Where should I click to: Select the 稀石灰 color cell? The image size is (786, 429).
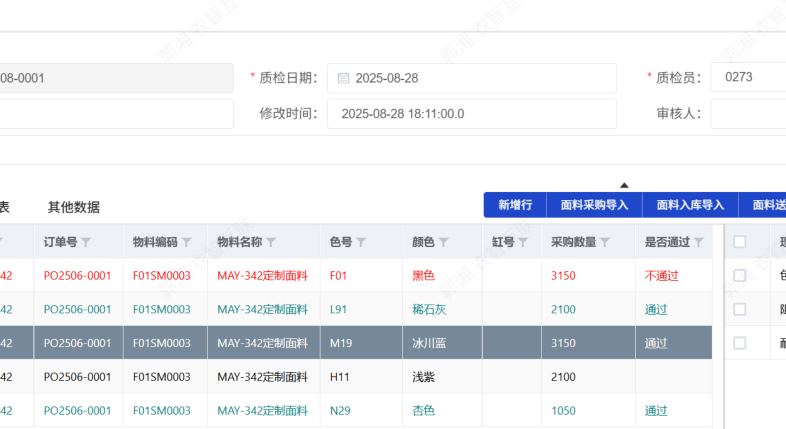pos(442,310)
